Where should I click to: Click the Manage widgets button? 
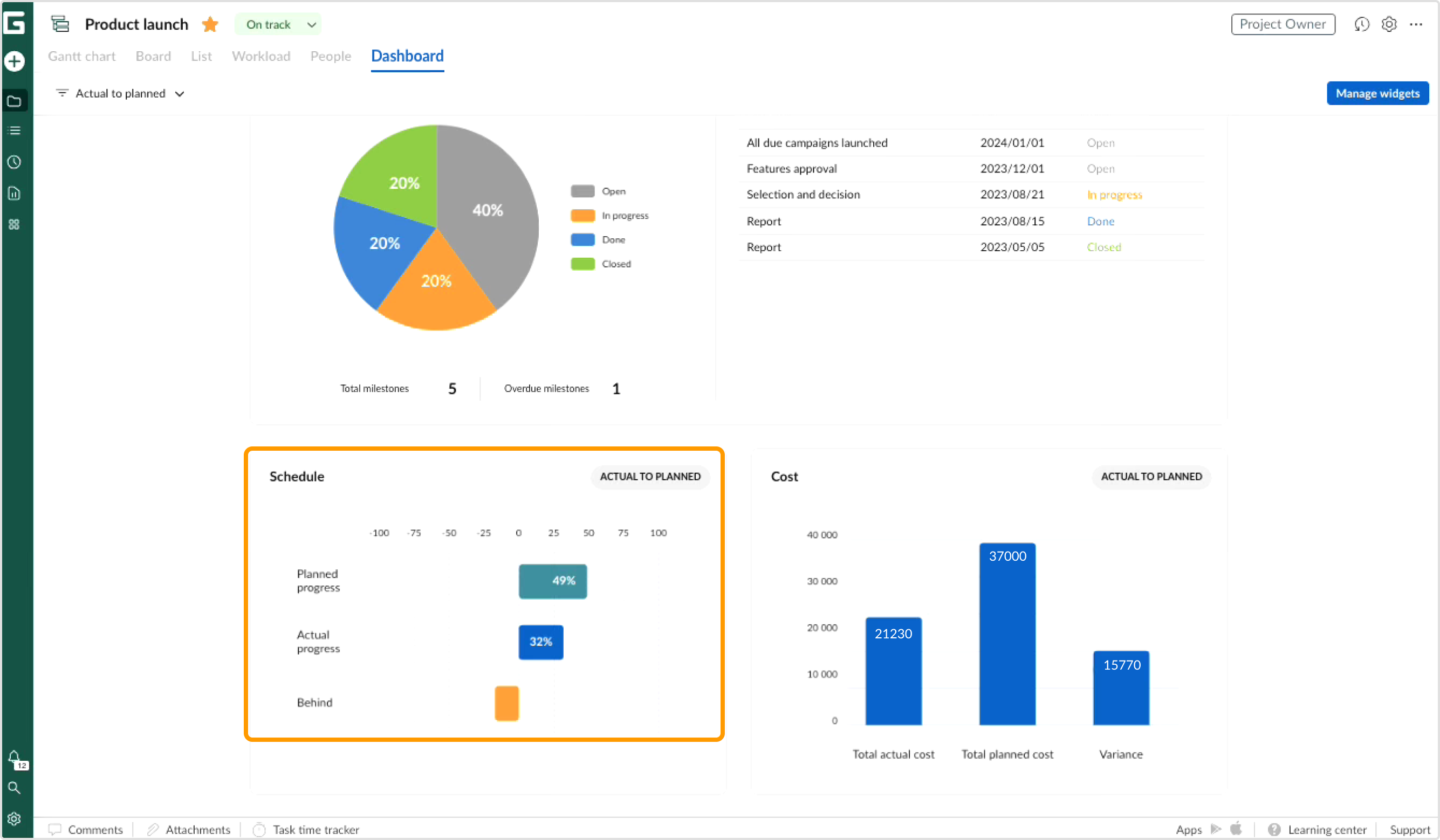click(1378, 93)
